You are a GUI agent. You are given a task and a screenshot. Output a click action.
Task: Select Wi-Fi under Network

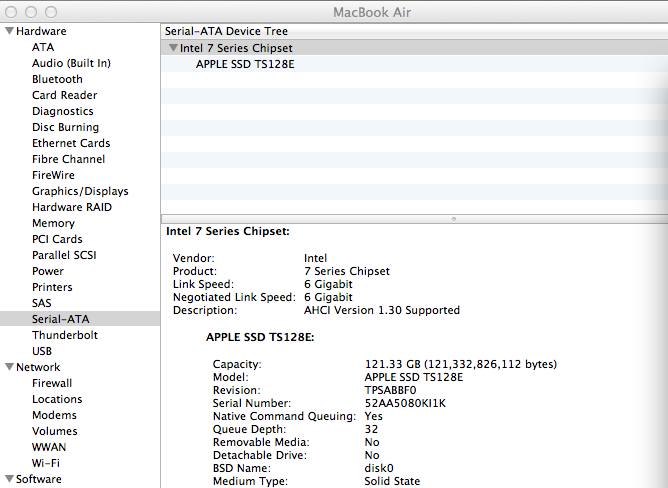click(46, 463)
